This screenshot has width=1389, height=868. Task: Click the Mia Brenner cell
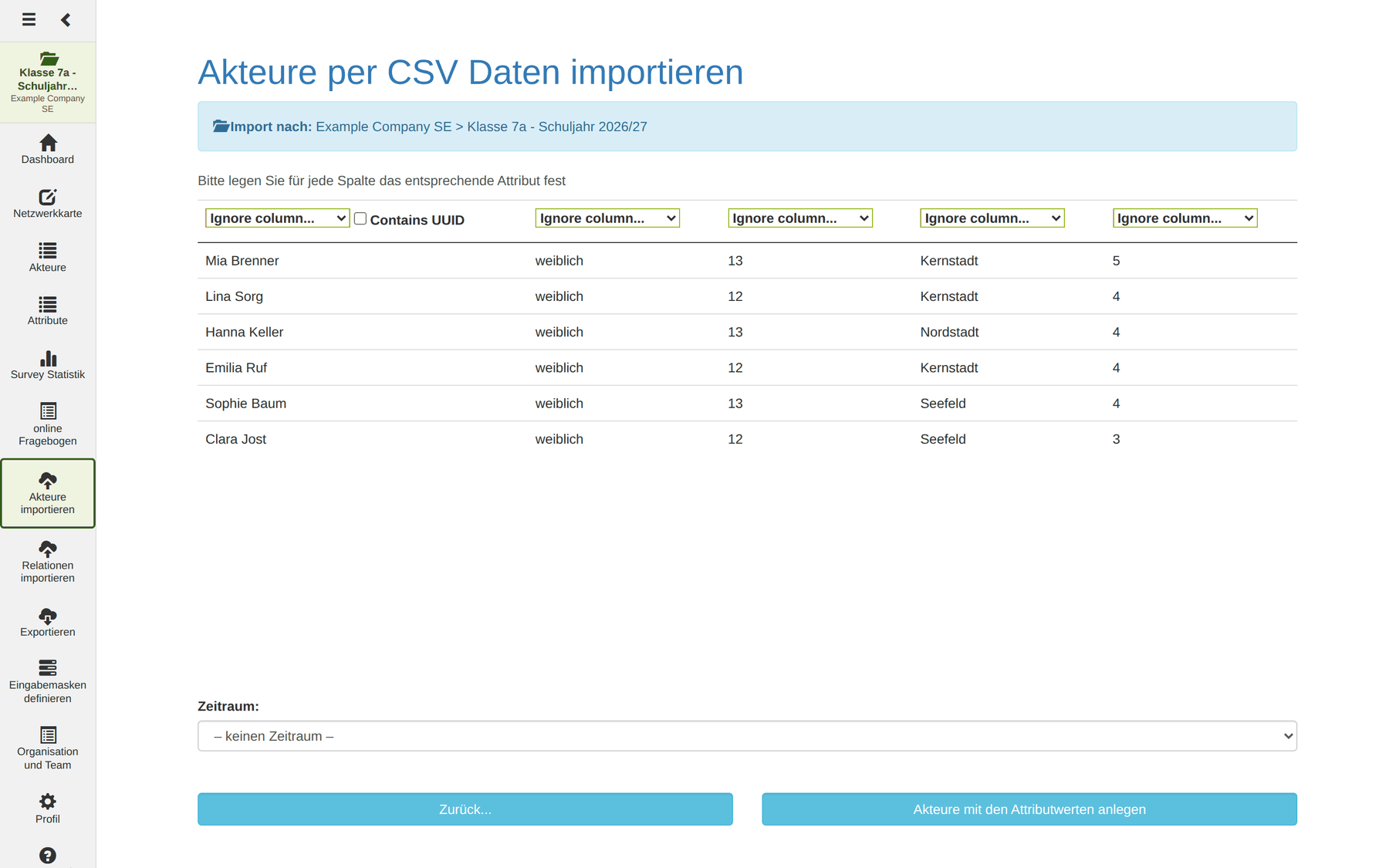click(242, 261)
